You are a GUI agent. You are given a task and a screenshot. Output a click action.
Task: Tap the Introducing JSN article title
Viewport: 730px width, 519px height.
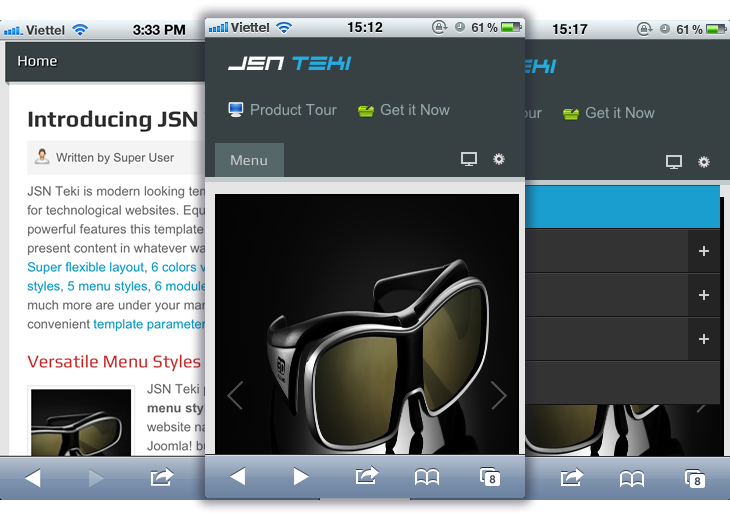coord(113,120)
